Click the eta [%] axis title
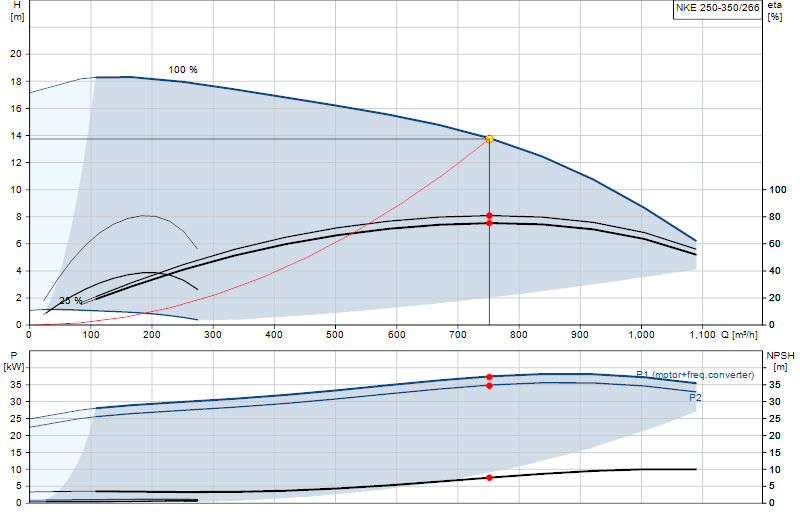This screenshot has height=520, width=800. (774, 11)
